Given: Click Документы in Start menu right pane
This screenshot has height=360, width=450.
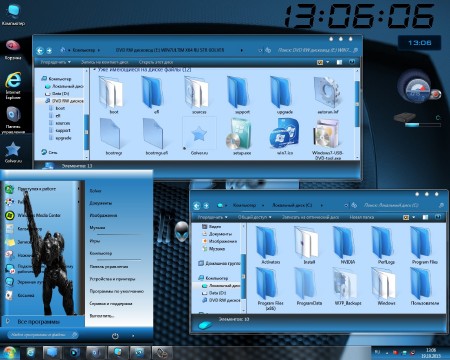Looking at the screenshot, I should (101, 203).
